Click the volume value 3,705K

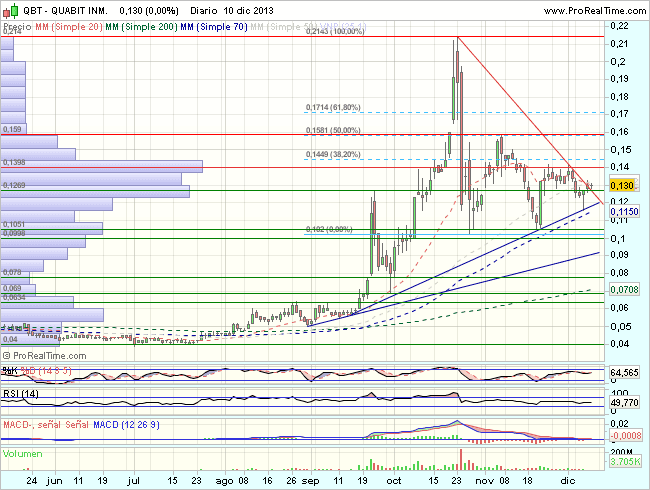pos(625,461)
